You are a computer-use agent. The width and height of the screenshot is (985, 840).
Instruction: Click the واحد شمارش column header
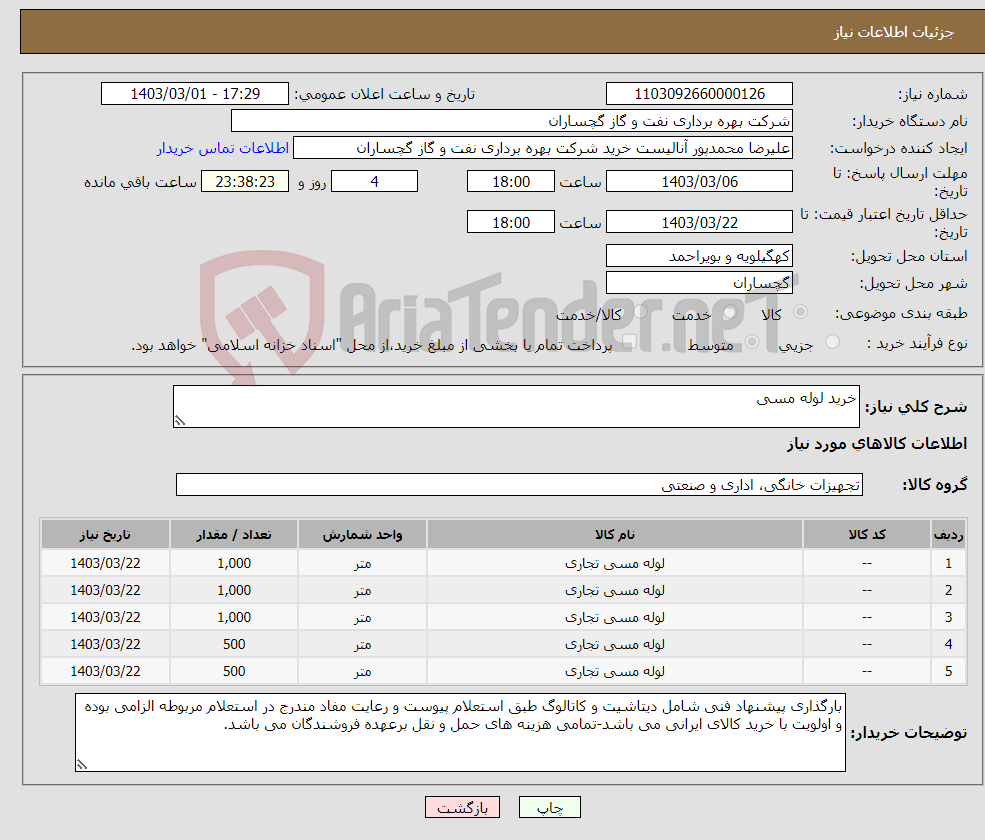pos(362,535)
